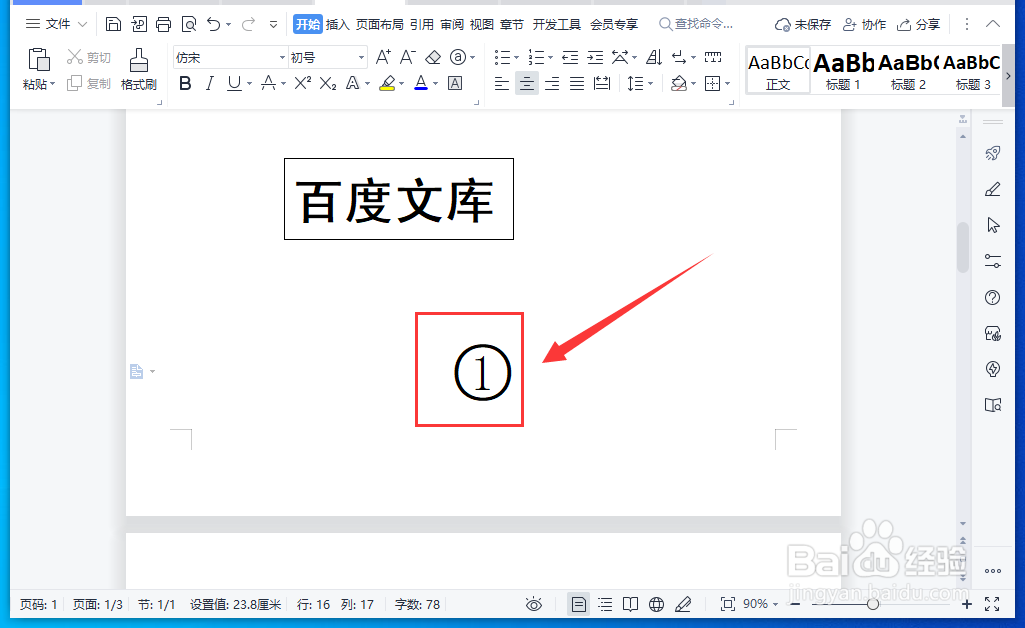Align text to the right

(552, 83)
